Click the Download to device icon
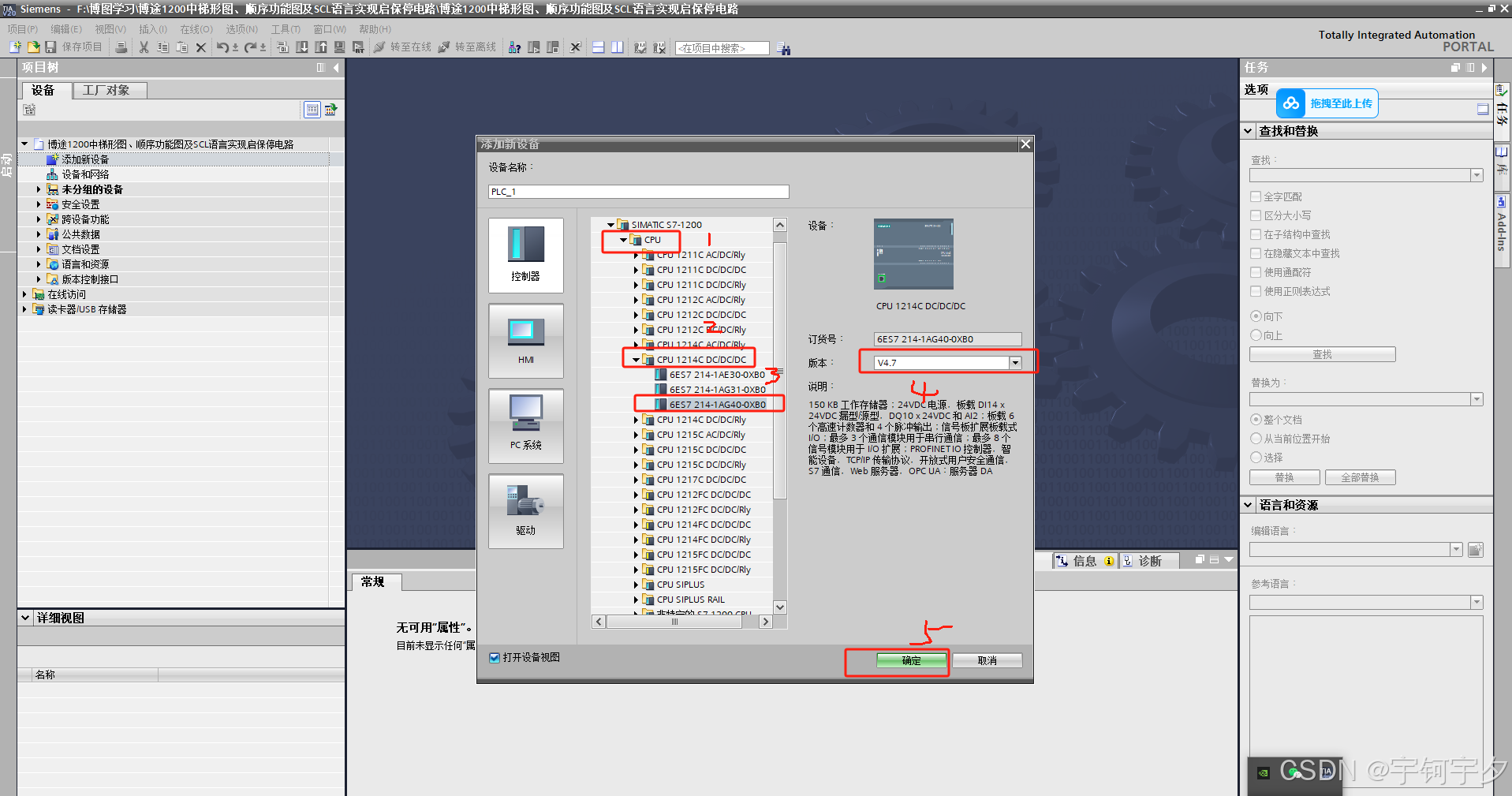Viewport: 1512px width, 796px height. click(302, 47)
